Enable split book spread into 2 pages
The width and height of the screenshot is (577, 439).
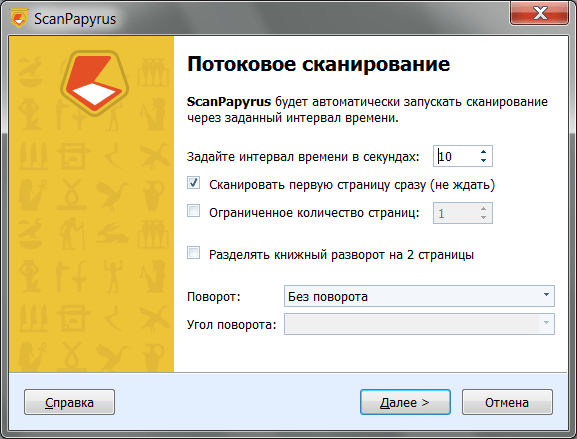point(194,253)
